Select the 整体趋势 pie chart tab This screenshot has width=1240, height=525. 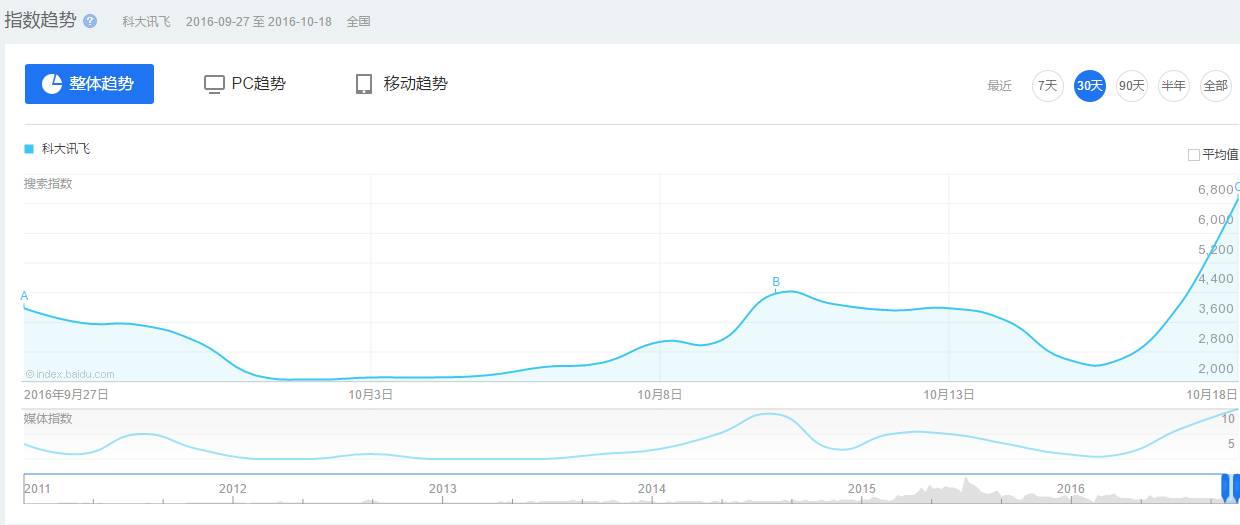point(89,84)
